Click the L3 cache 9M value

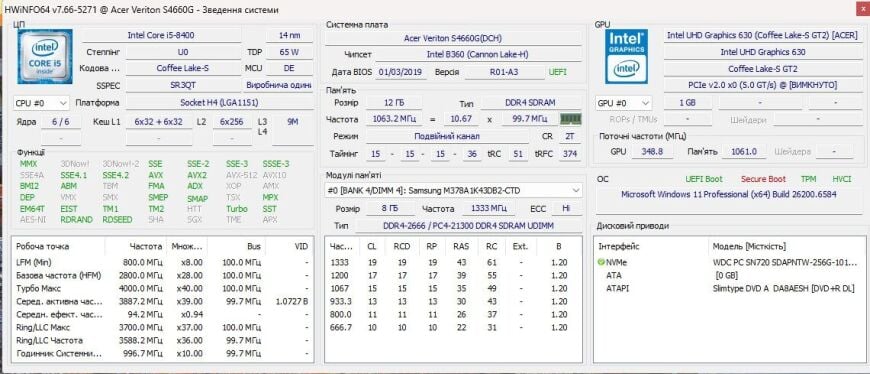tap(292, 122)
